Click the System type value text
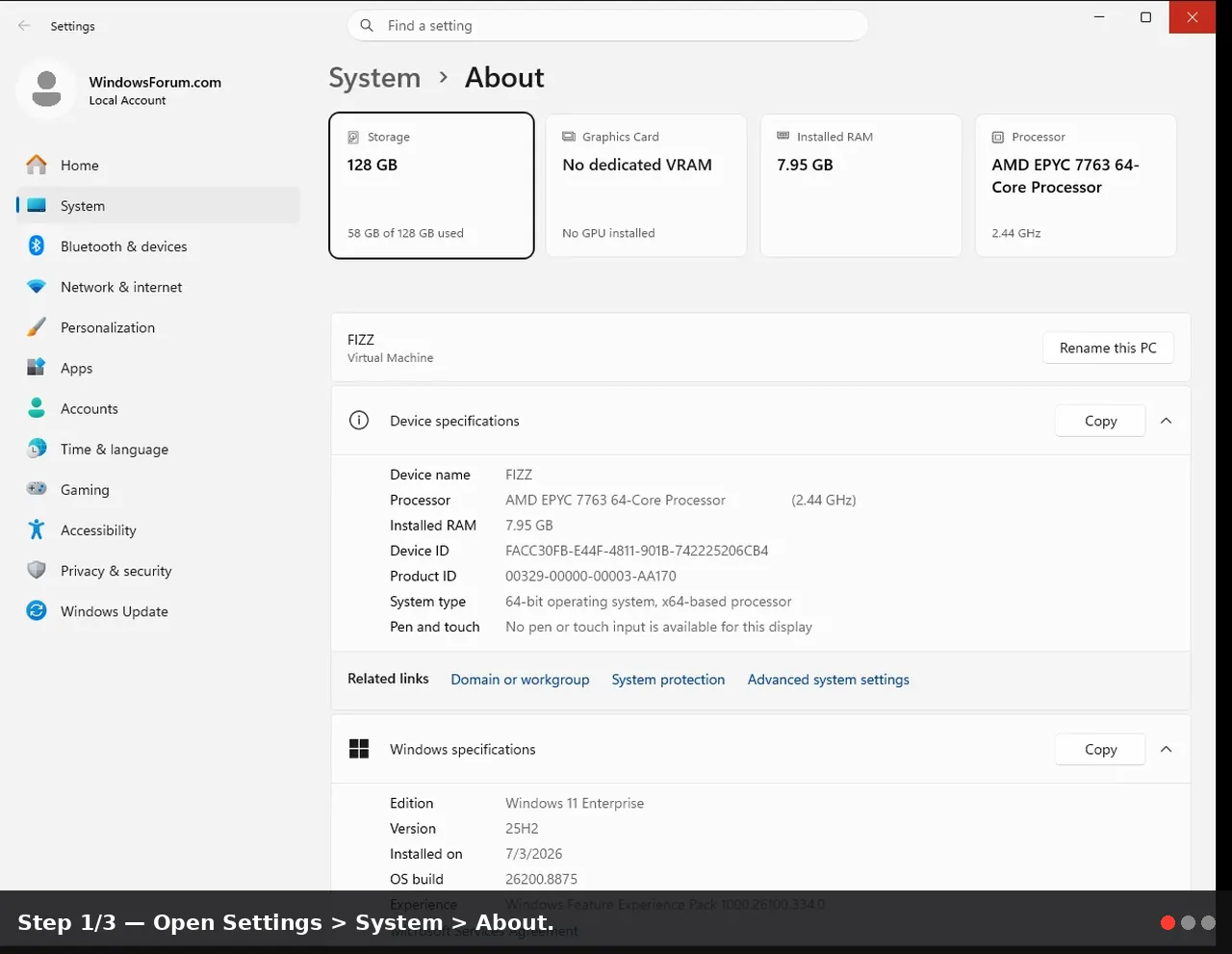 pyautogui.click(x=649, y=602)
